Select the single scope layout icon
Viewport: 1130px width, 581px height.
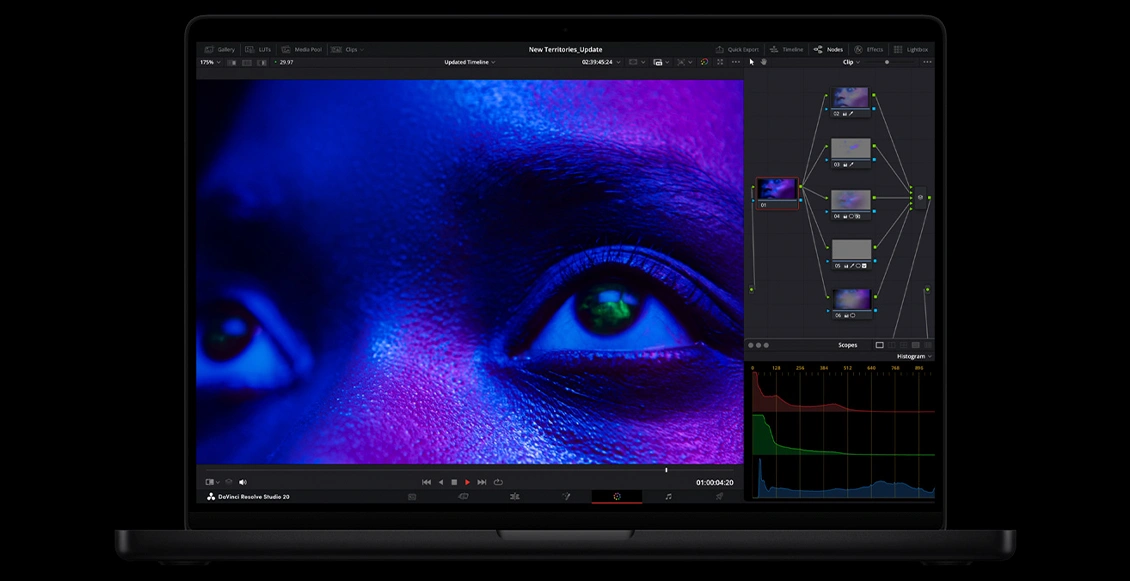click(x=879, y=344)
